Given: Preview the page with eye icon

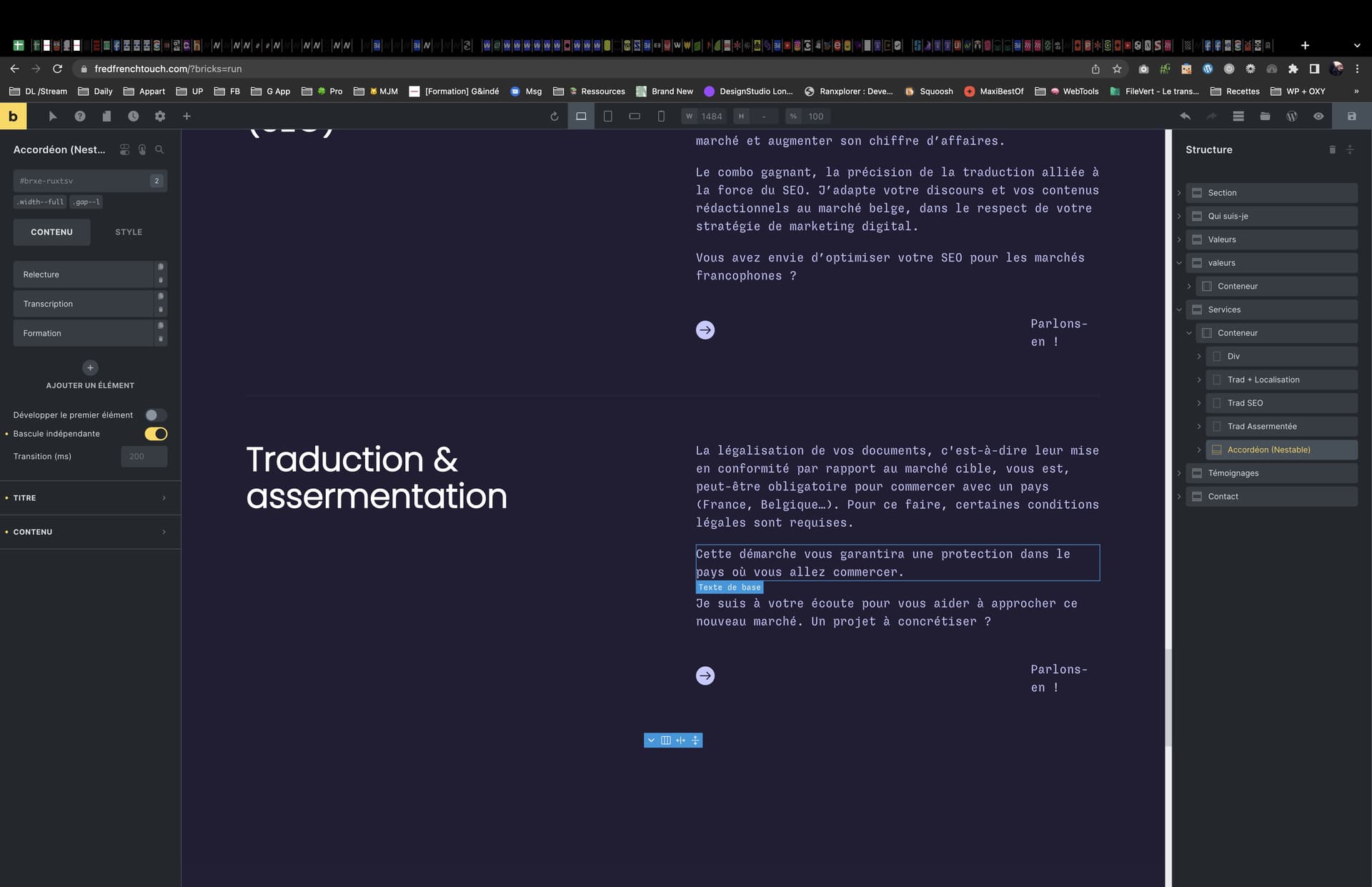Looking at the screenshot, I should click(1318, 116).
